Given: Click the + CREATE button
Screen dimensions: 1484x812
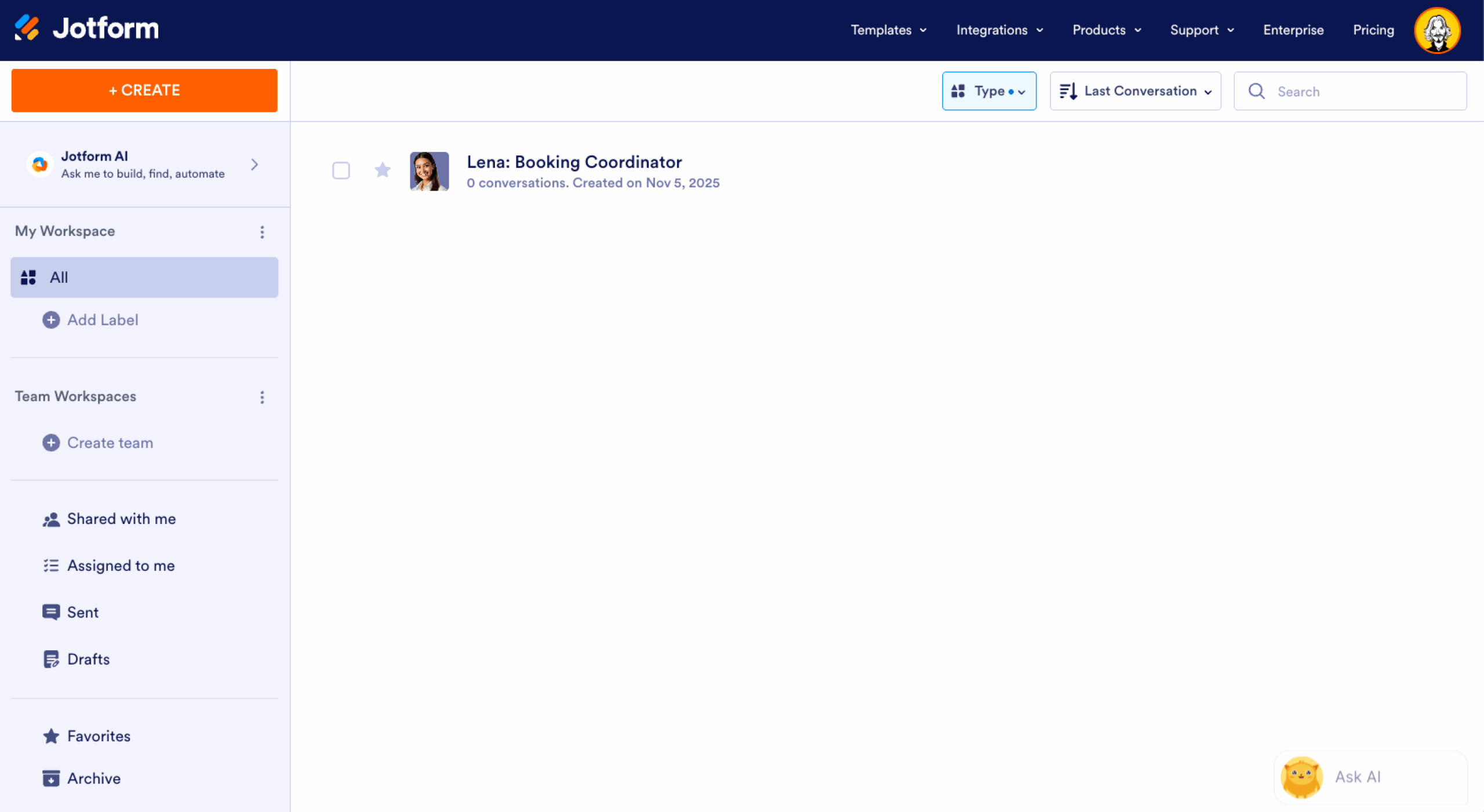Looking at the screenshot, I should [144, 90].
